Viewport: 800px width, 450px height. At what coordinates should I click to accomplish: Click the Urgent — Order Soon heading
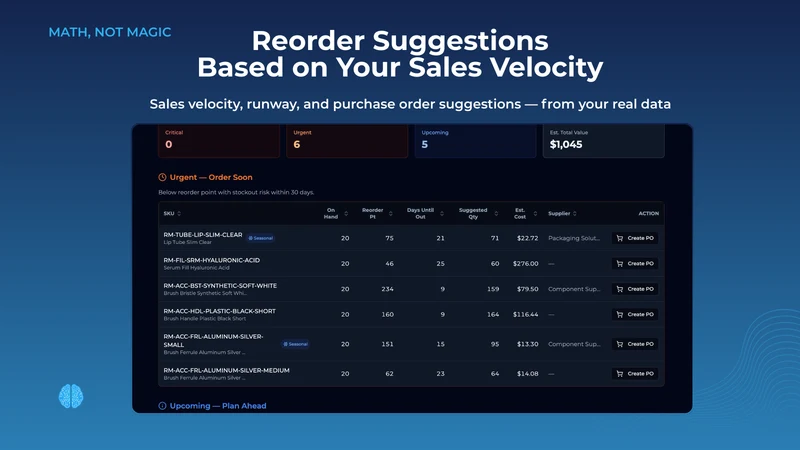211,178
